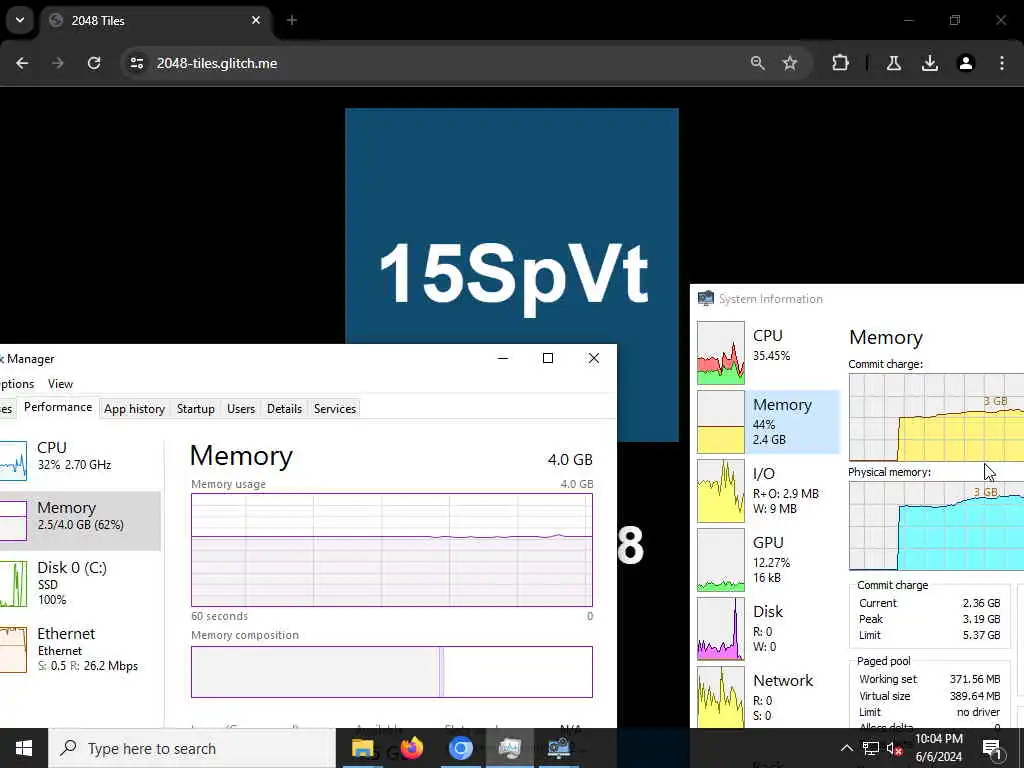This screenshot has height=768, width=1024.
Task: Click the System Information window icon
Action: [706, 298]
